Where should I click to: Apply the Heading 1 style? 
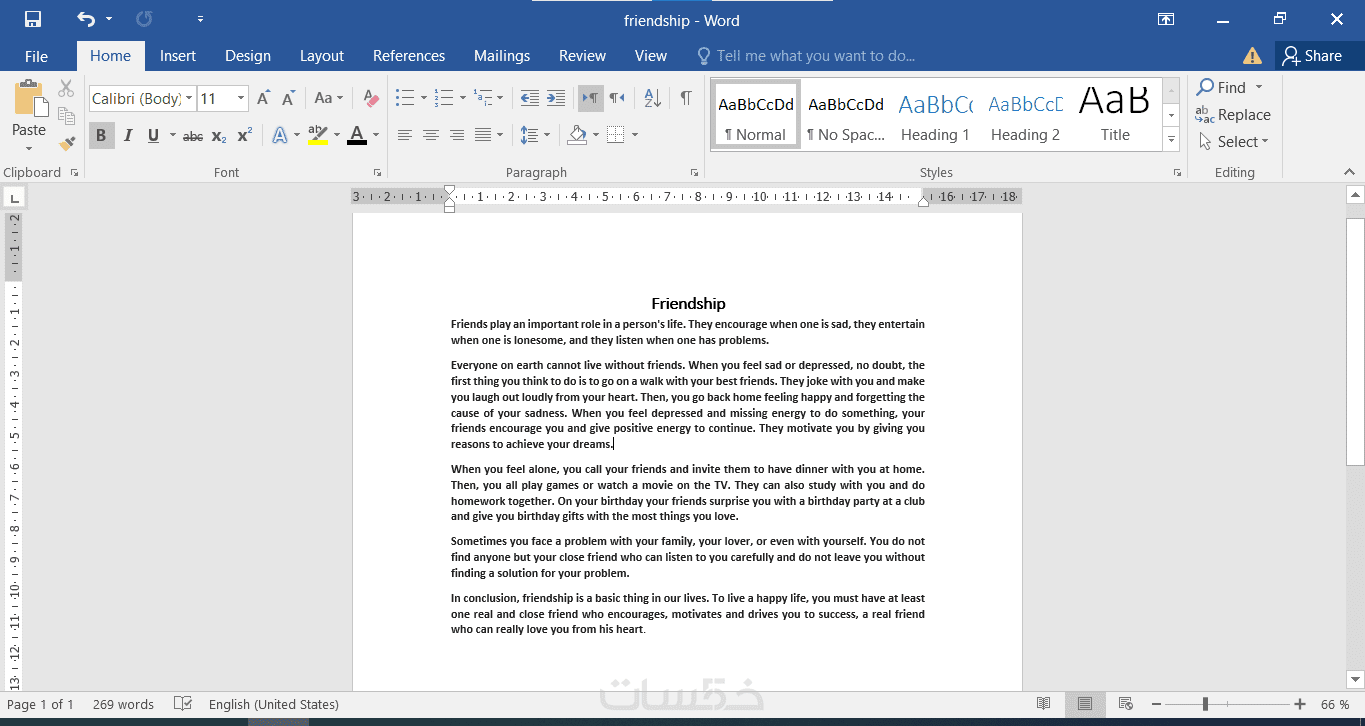coord(935,116)
